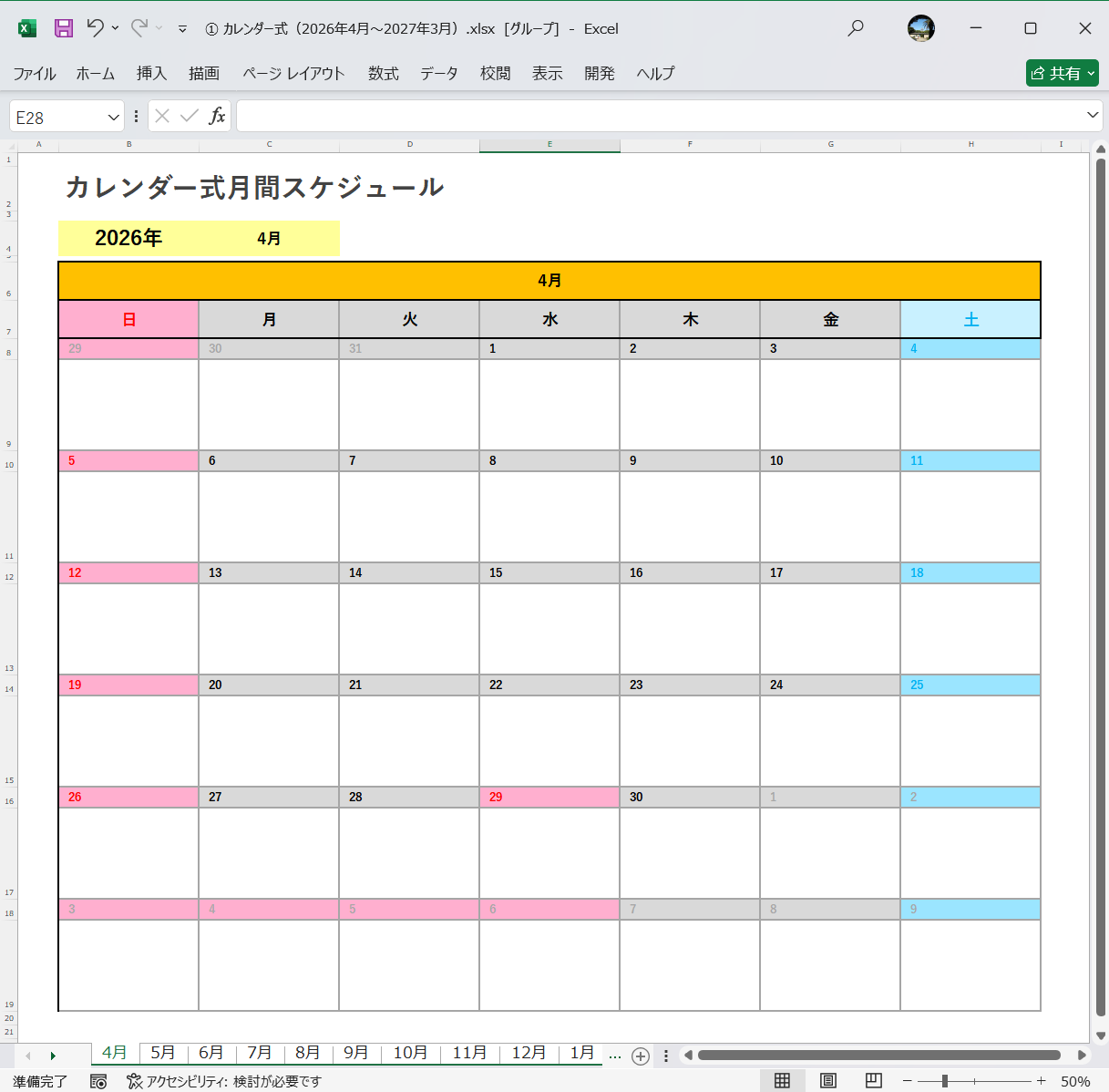Select the 4月 header cell of the calendar

point(549,280)
